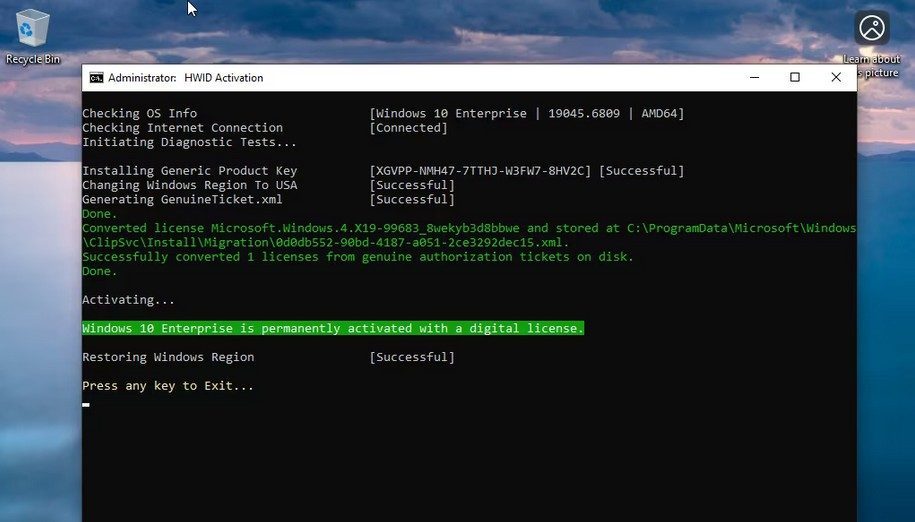Minimize the HWID Activation window
915x522 pixels.
[x=754, y=78]
